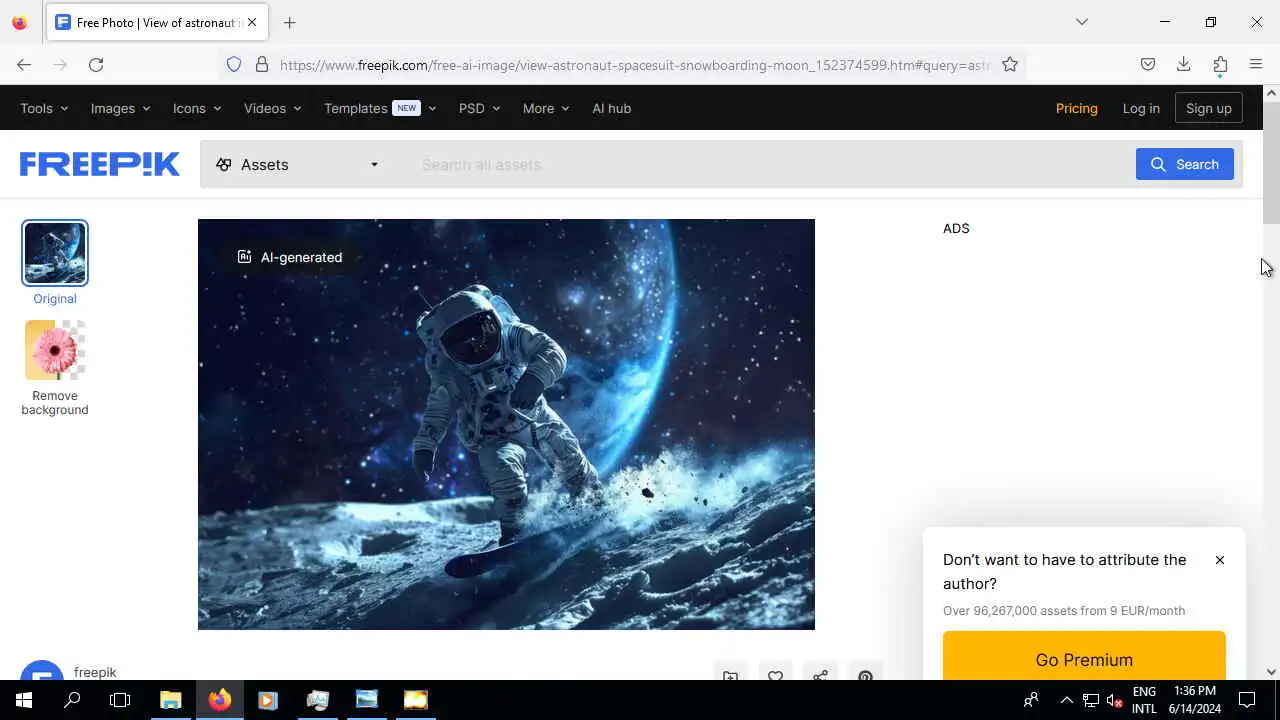Open Windows taskbar search

point(72,700)
